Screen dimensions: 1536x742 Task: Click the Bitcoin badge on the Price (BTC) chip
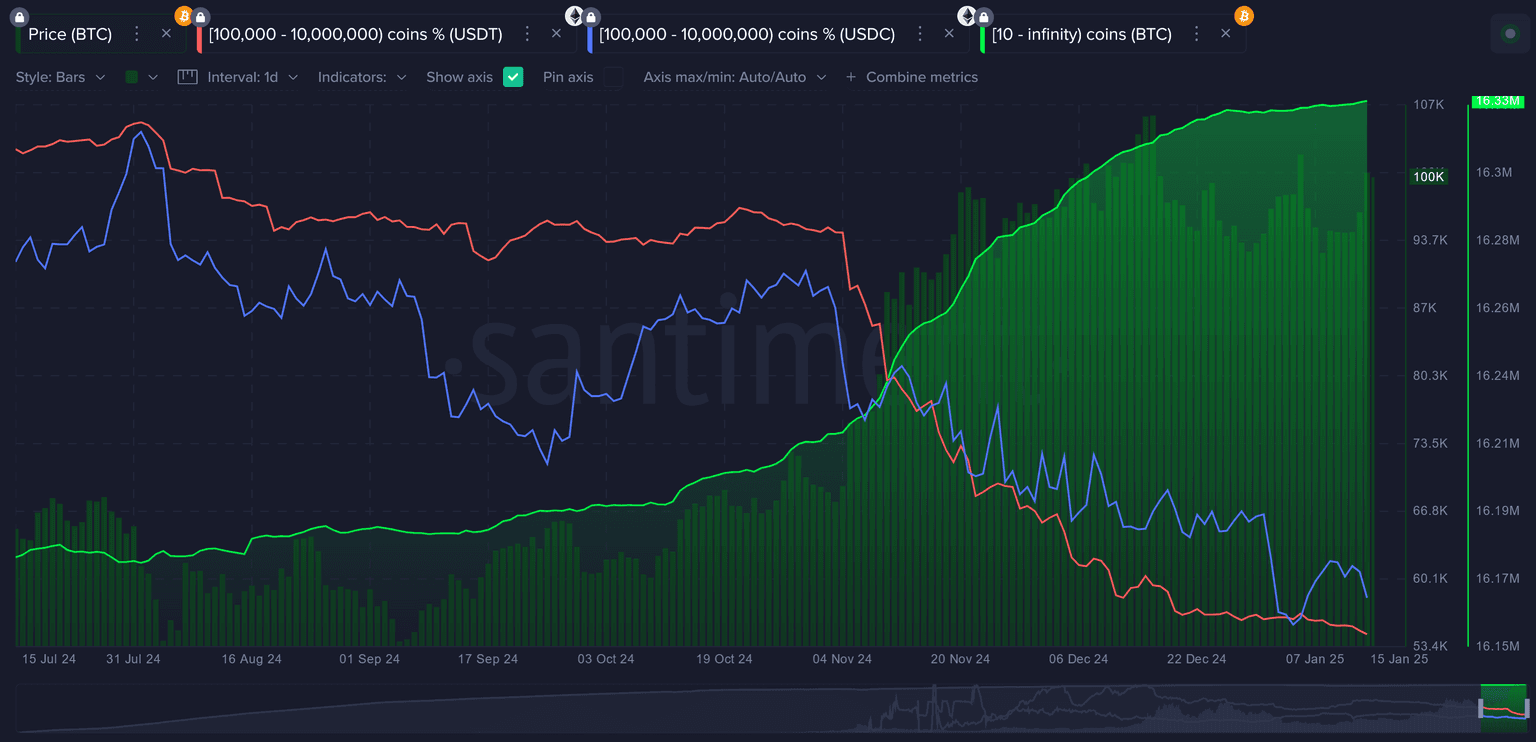[183, 16]
